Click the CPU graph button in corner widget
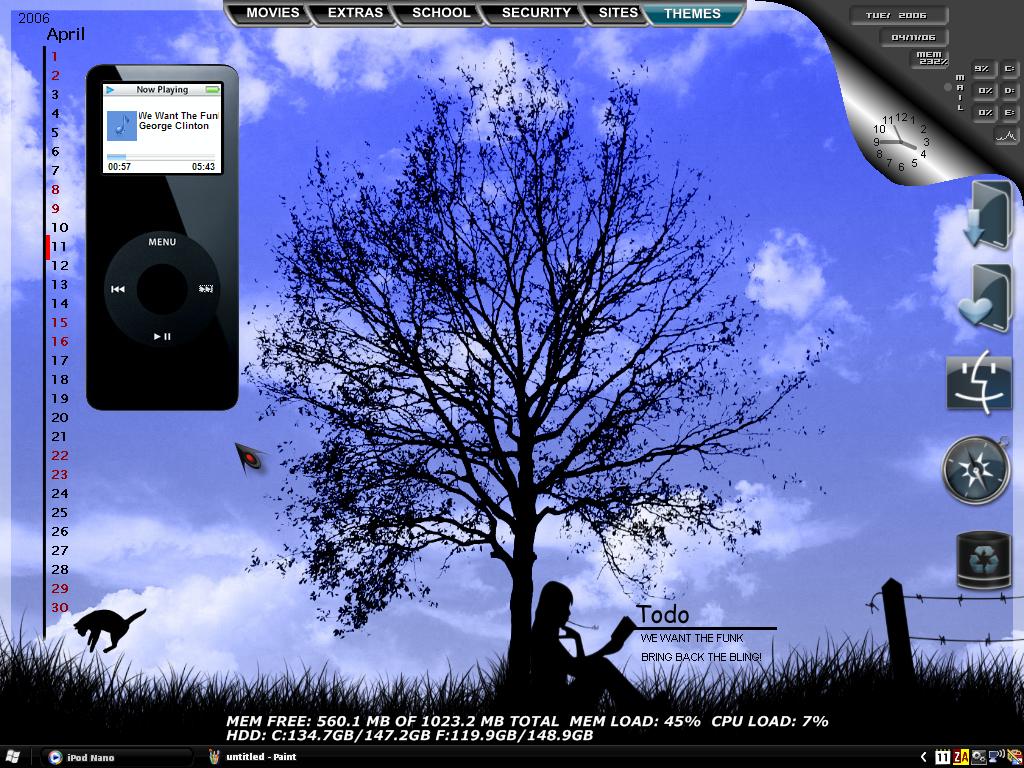The width and height of the screenshot is (1024, 768). 1007,136
